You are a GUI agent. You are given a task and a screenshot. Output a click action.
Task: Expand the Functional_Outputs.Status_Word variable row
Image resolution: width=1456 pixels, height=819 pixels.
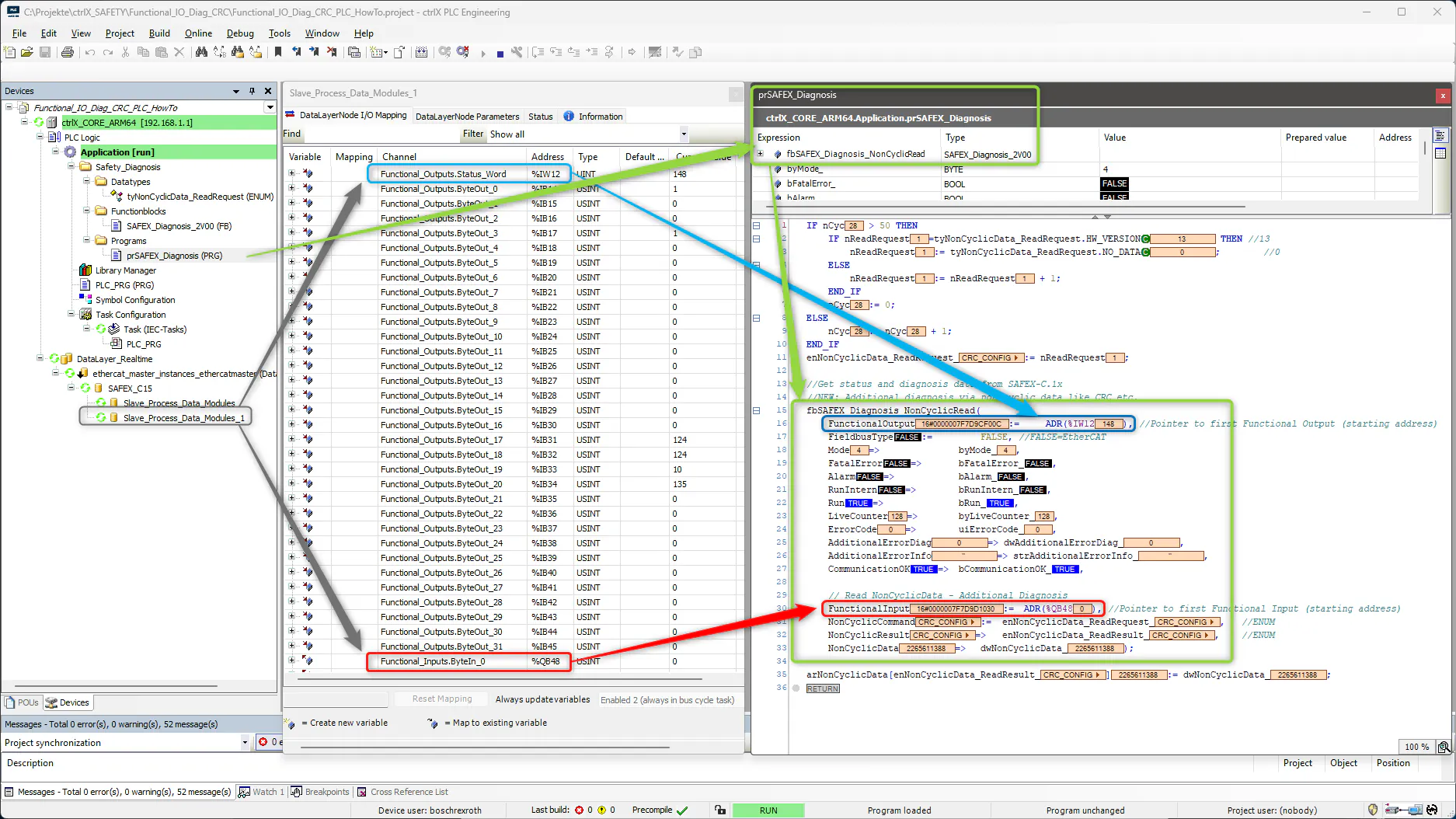pos(292,174)
